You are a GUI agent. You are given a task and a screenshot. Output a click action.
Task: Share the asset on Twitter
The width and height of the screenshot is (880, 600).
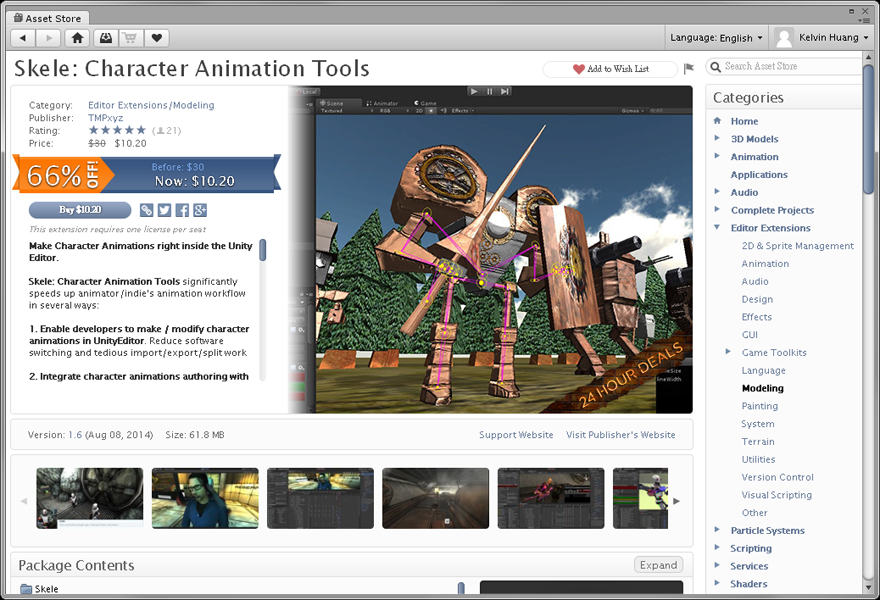165,210
